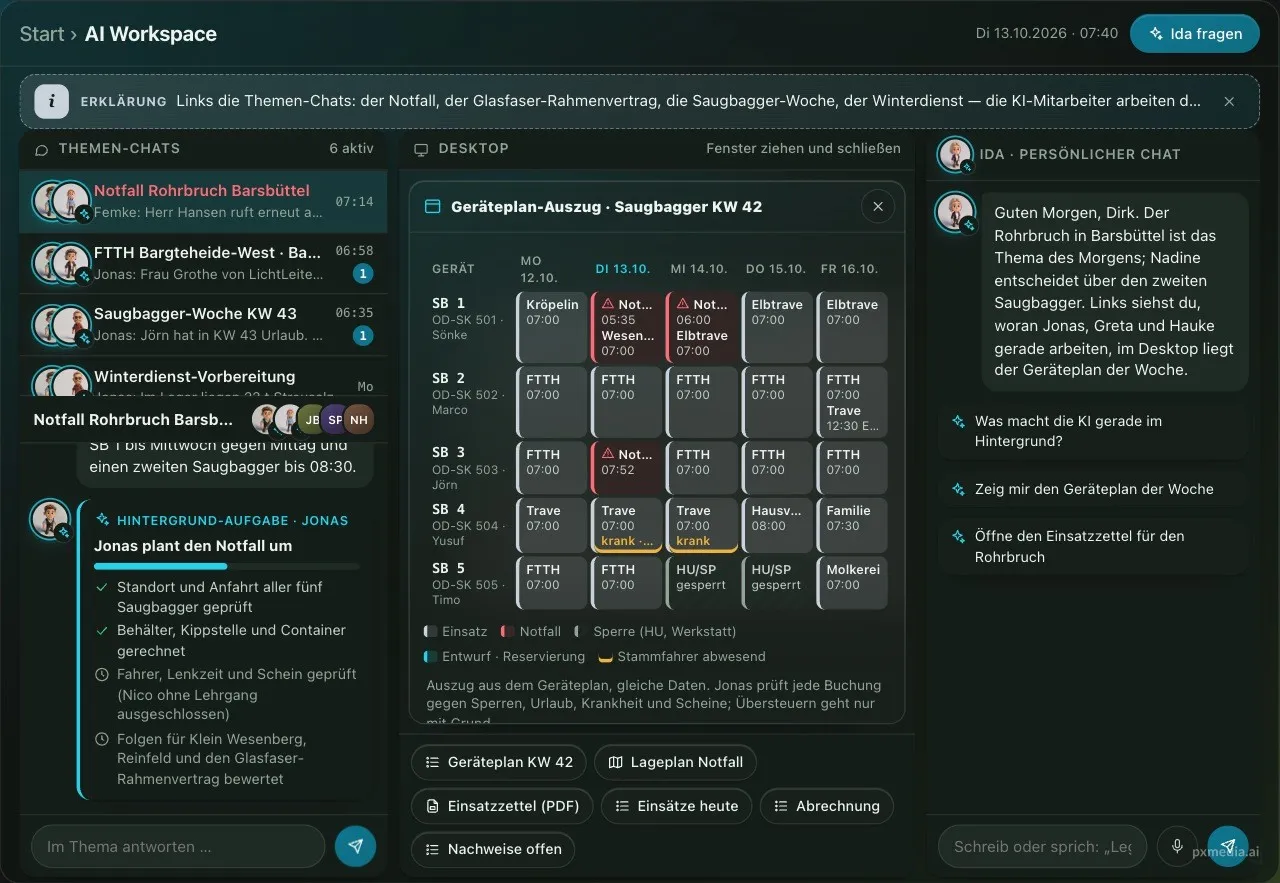Focus the Schreib oder sprich input field
The image size is (1280, 883).
pos(1043,846)
